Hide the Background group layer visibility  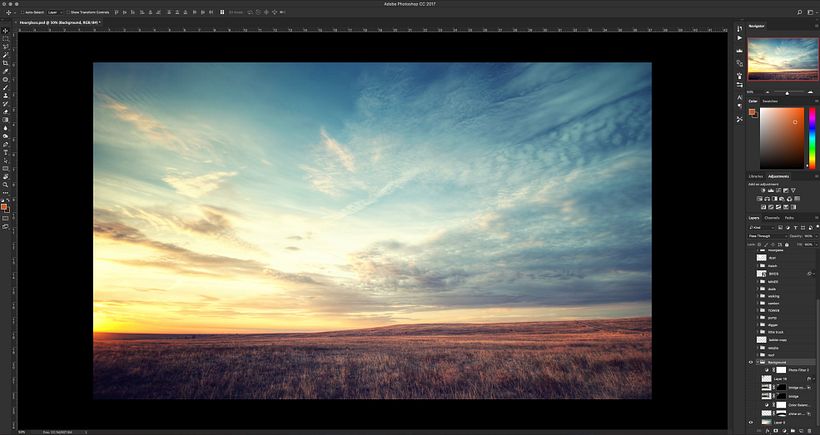(751, 362)
